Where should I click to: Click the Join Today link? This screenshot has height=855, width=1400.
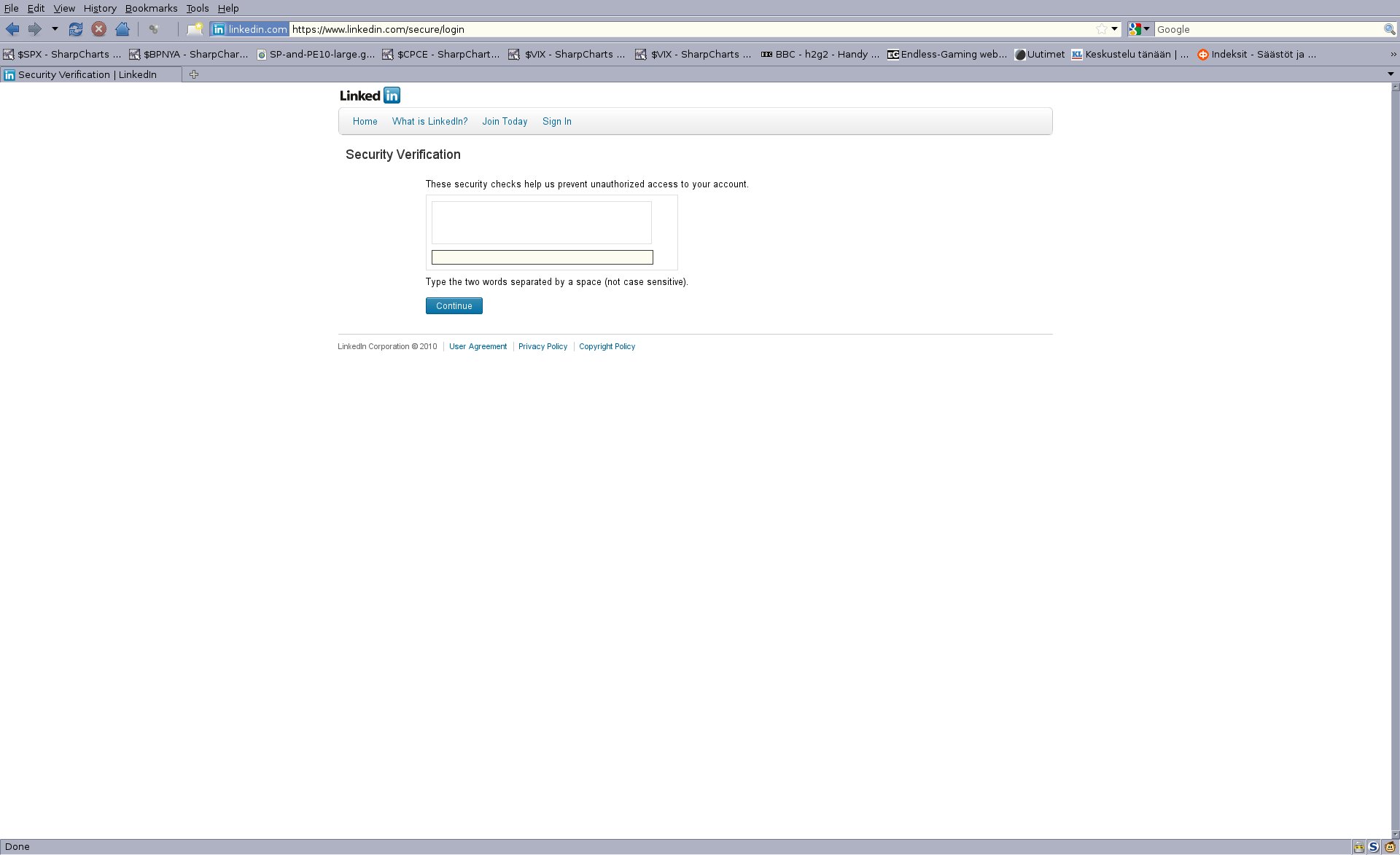505,122
